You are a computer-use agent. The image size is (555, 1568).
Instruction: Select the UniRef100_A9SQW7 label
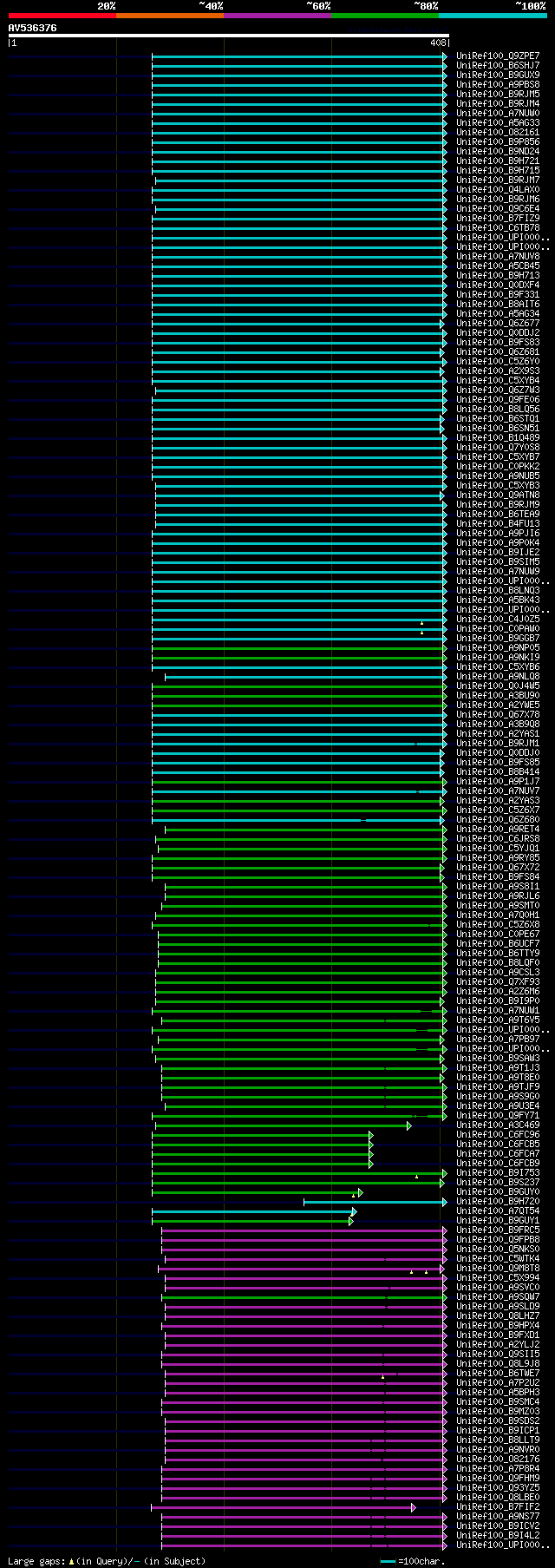[x=498, y=1296]
